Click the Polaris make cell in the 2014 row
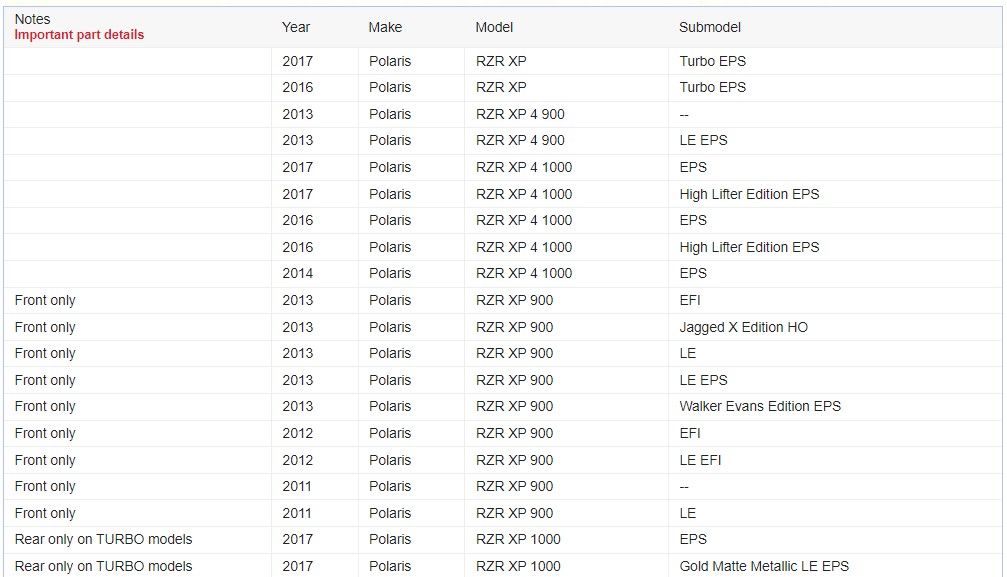The width and height of the screenshot is (1007, 577). click(x=389, y=273)
